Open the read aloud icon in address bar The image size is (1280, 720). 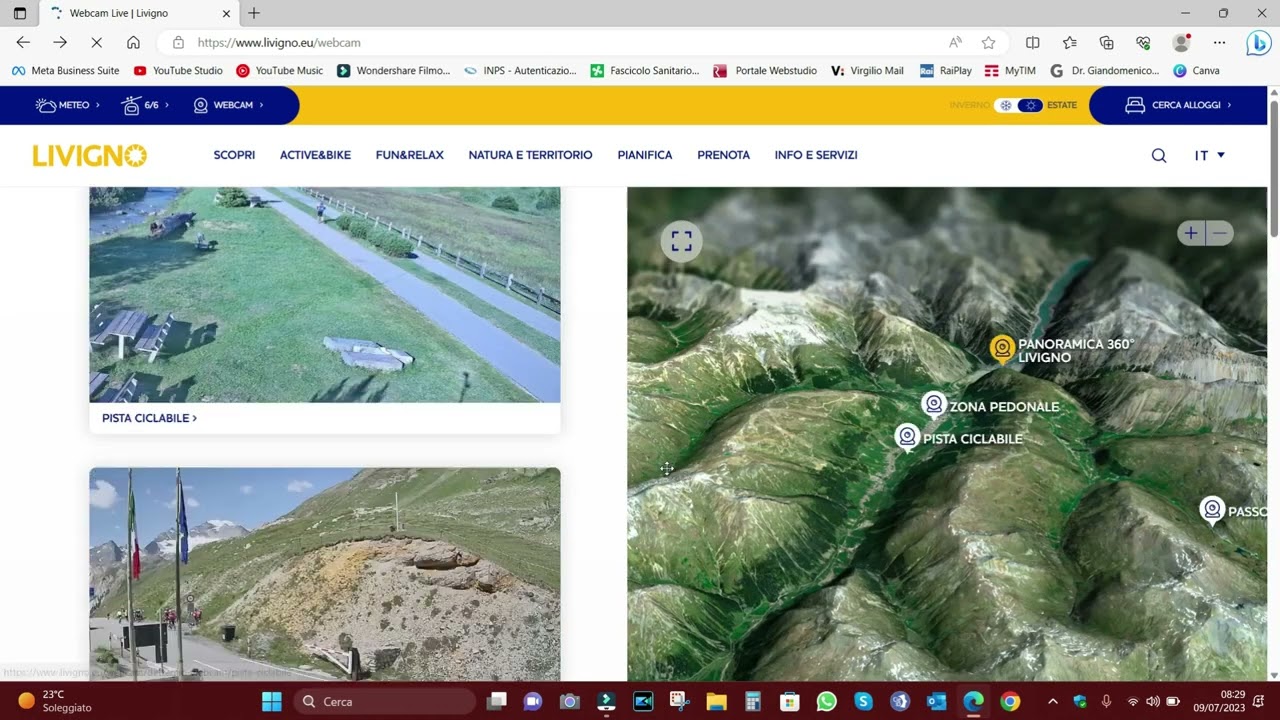point(955,42)
